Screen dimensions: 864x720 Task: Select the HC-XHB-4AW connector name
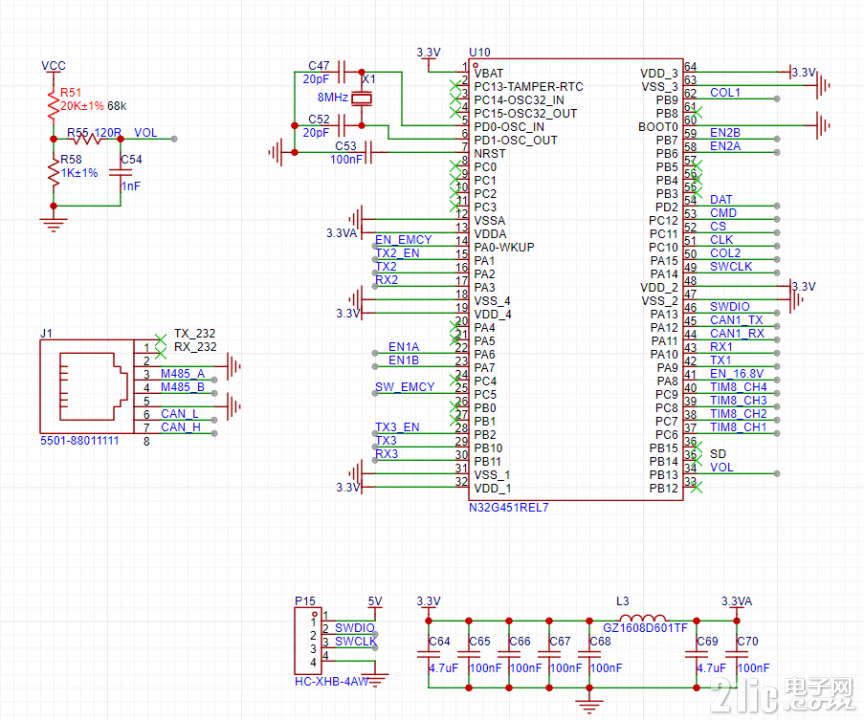click(x=331, y=681)
